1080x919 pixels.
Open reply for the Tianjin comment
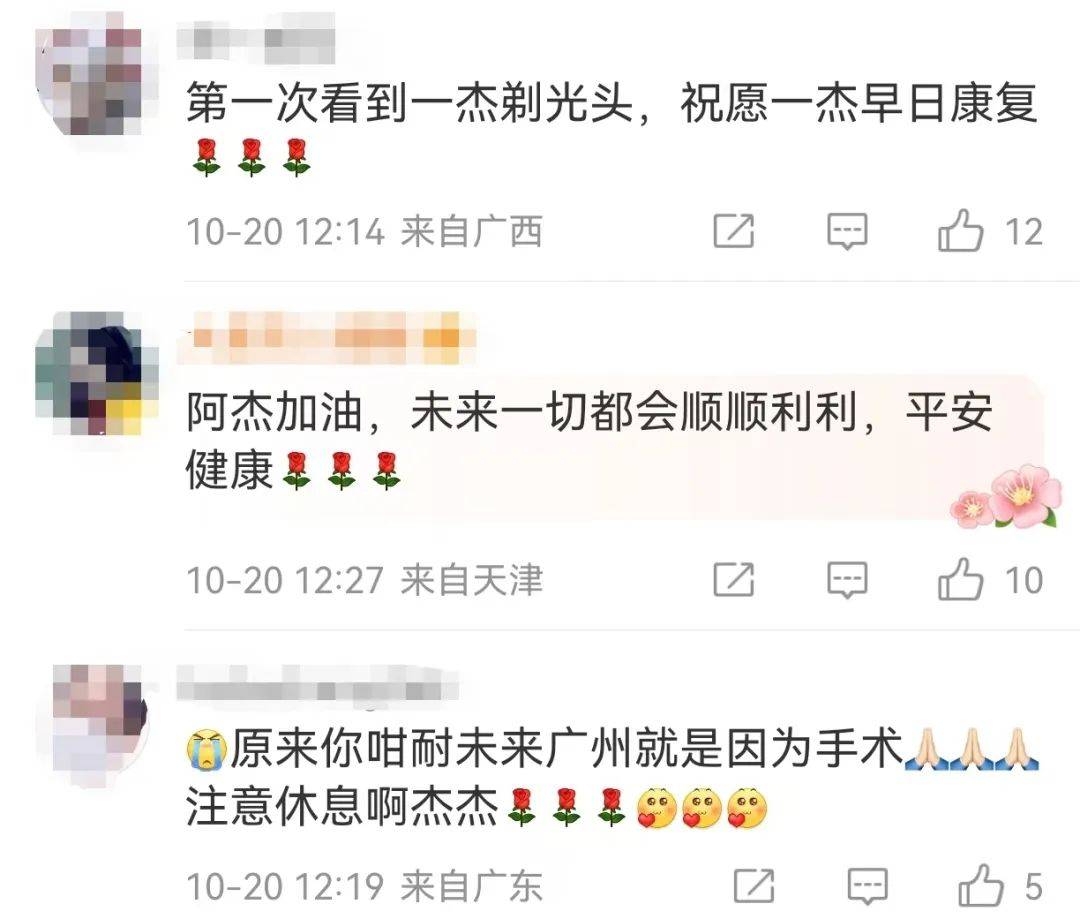click(847, 580)
